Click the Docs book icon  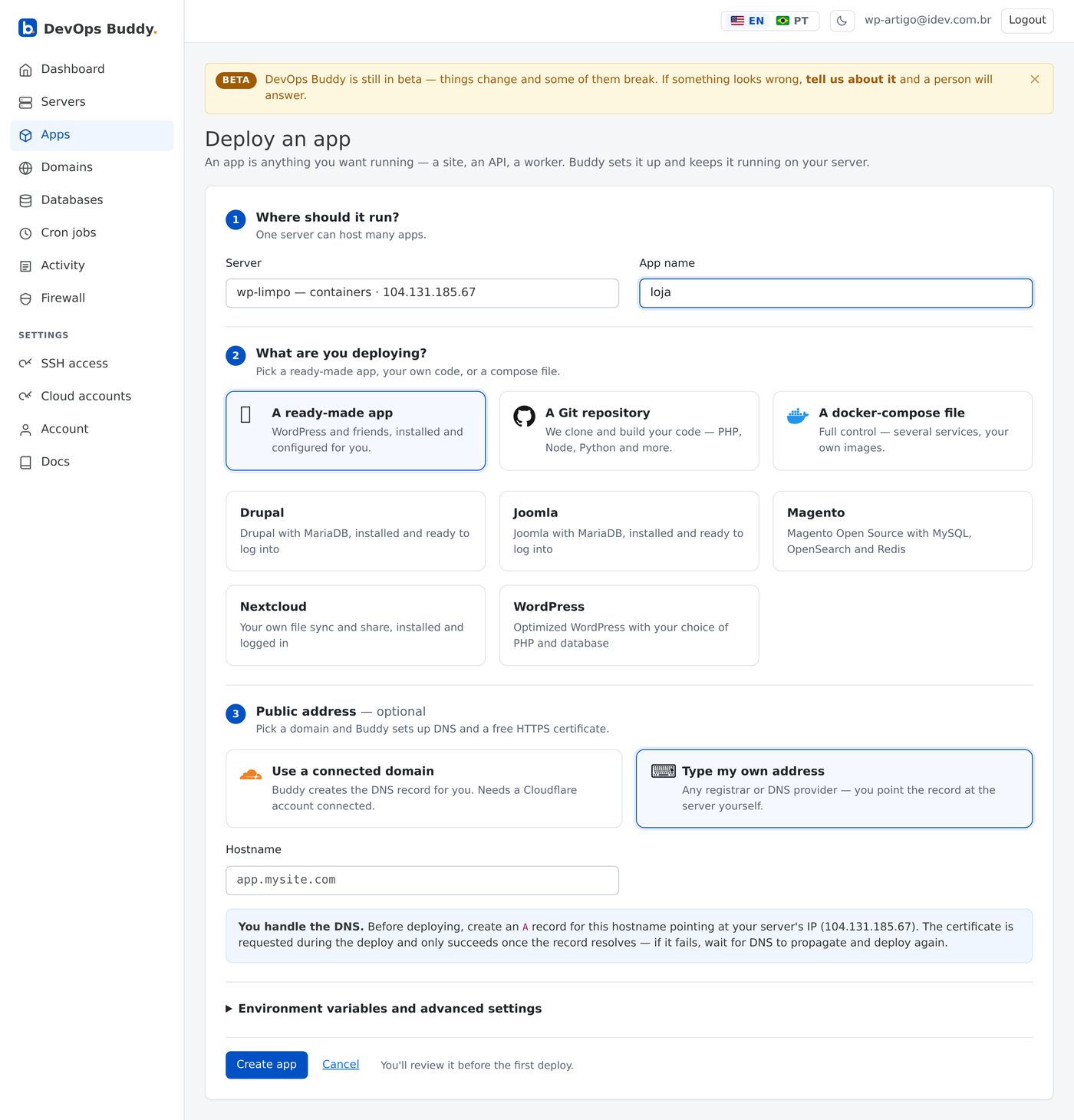click(x=25, y=463)
